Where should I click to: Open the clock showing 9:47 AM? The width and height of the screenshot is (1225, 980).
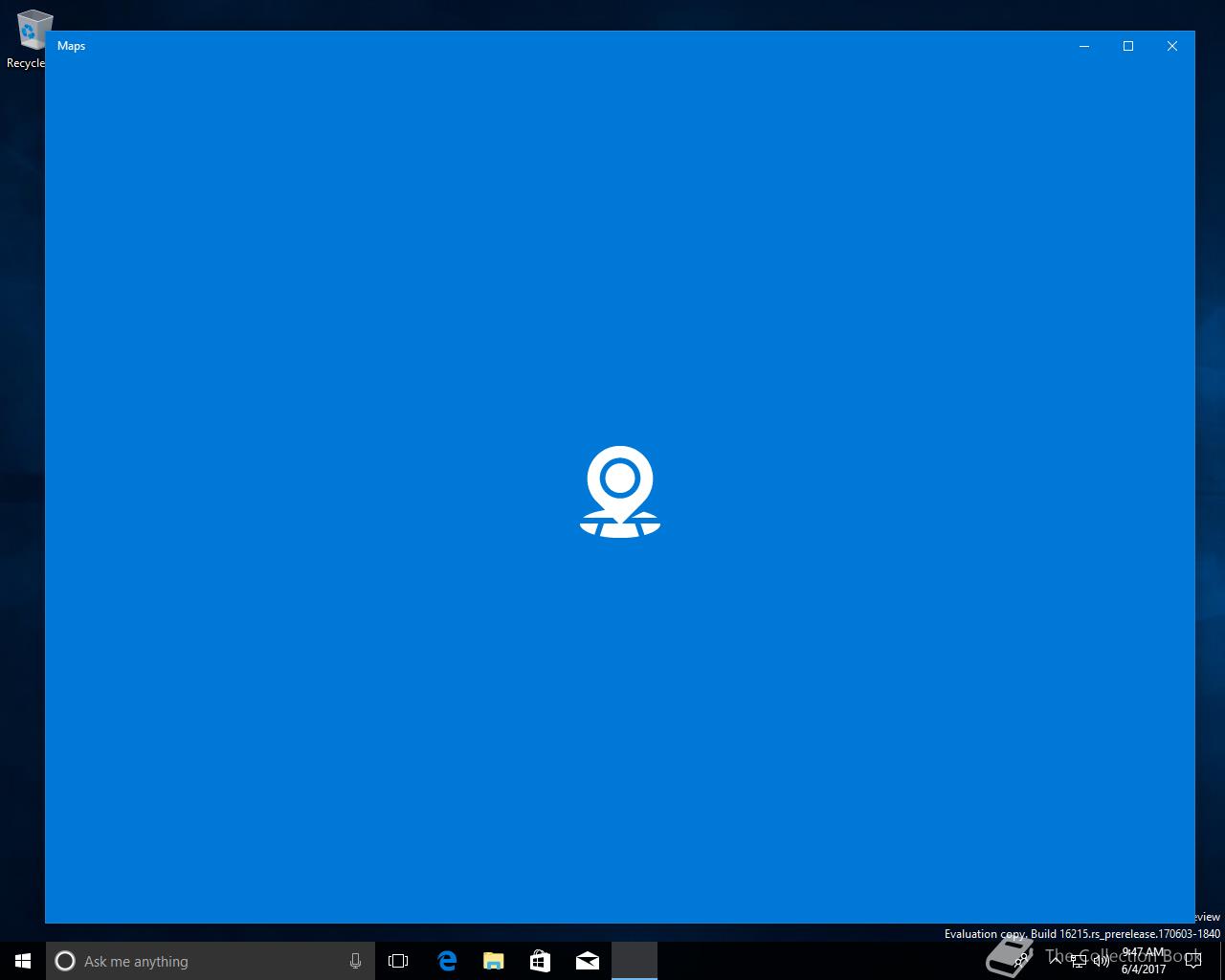[1144, 961]
